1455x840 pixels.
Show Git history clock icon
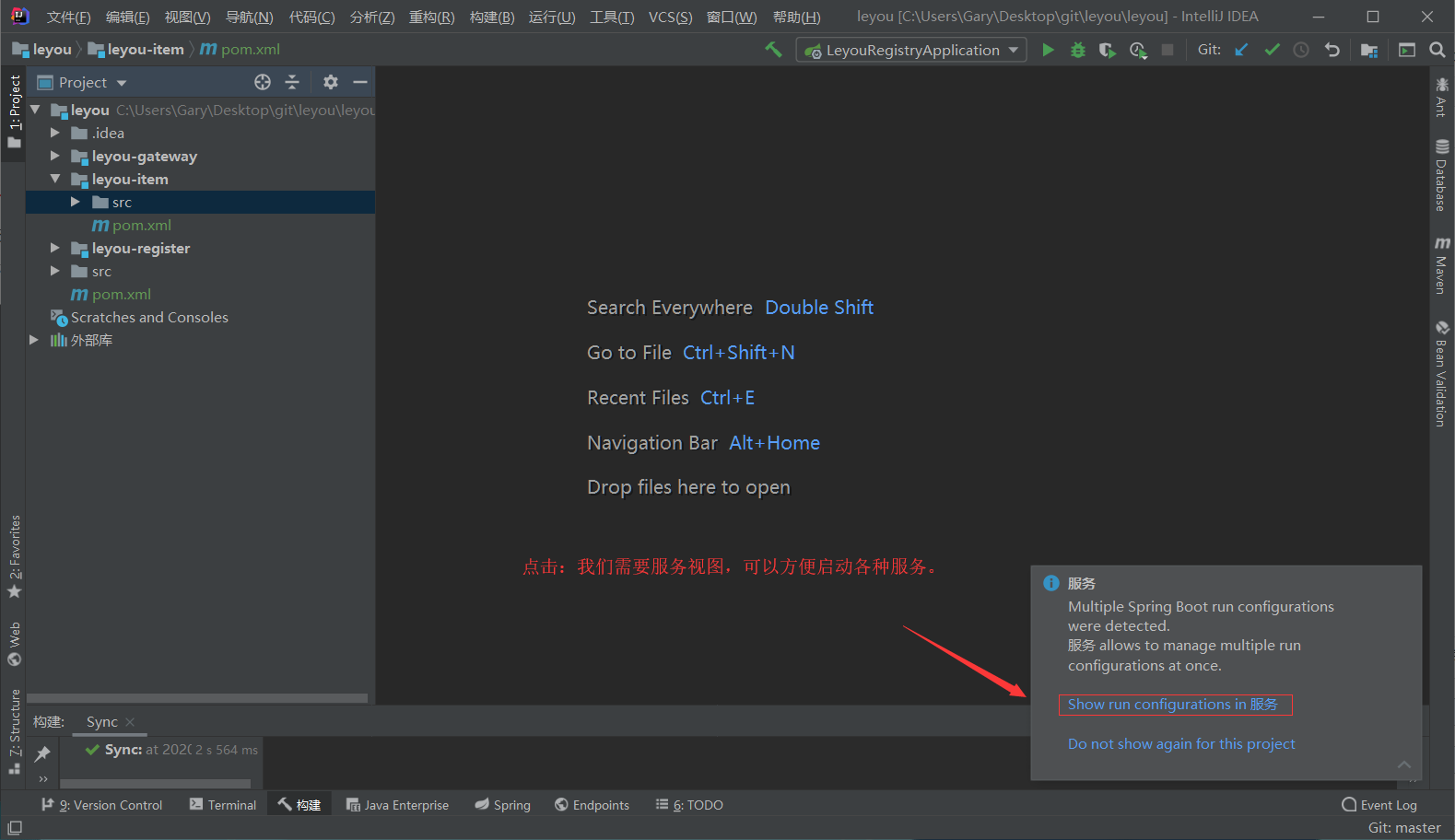(1301, 50)
